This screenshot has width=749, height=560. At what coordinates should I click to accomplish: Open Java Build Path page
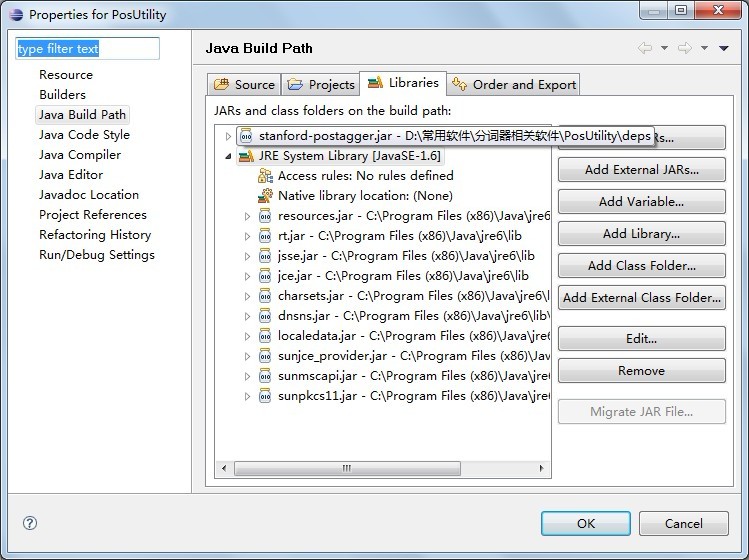click(83, 115)
